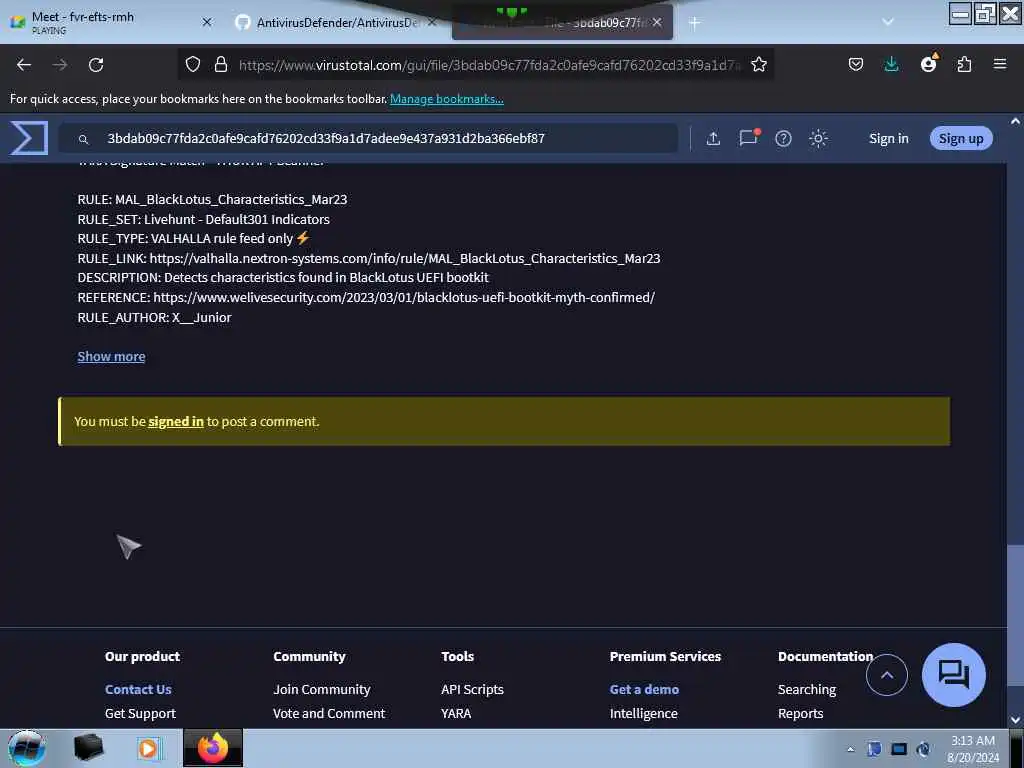This screenshot has height=768, width=1024.
Task: Open the Pocket save icon
Action: pos(856,65)
